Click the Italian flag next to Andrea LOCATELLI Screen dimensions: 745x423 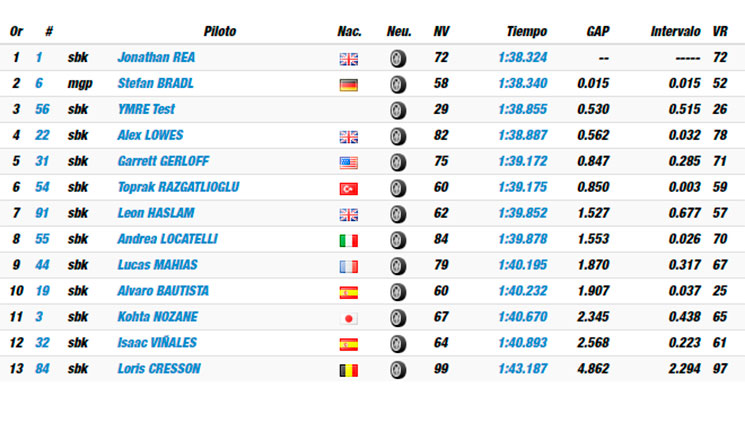(349, 240)
